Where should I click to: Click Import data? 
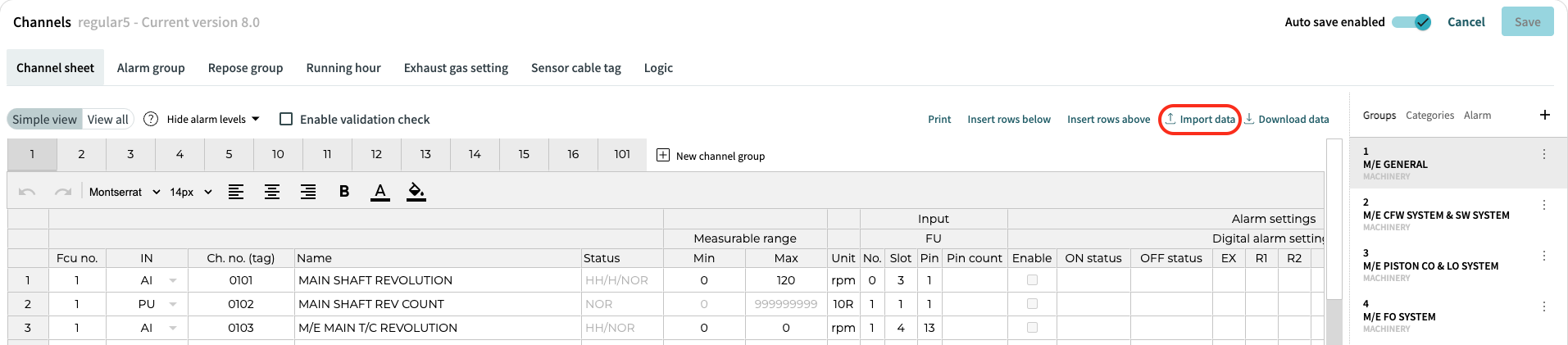(x=1200, y=120)
